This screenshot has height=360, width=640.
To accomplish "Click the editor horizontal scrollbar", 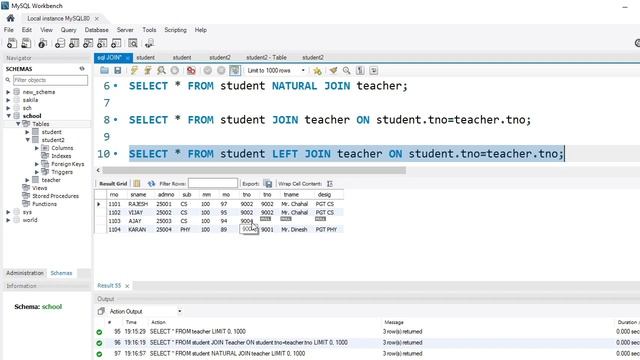I will point(254,170).
